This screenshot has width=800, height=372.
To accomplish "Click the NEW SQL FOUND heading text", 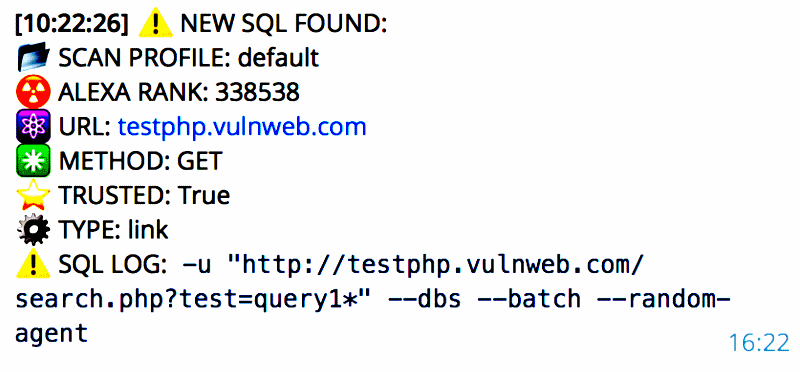I will [284, 24].
